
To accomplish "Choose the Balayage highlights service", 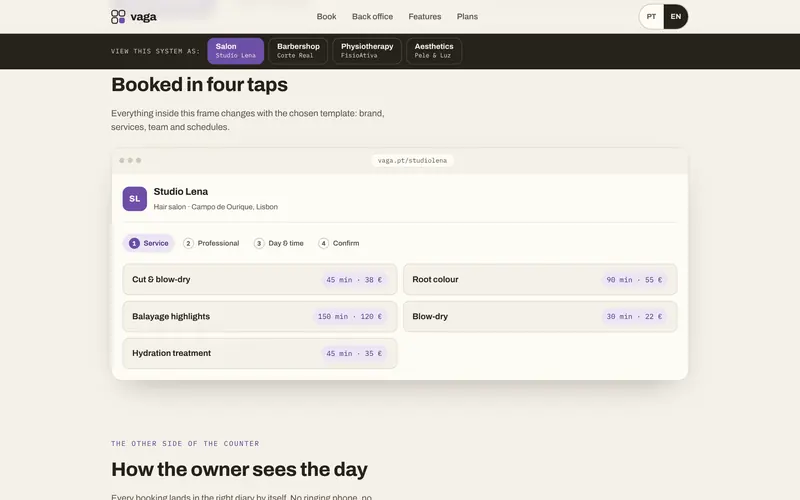I will click(x=260, y=316).
